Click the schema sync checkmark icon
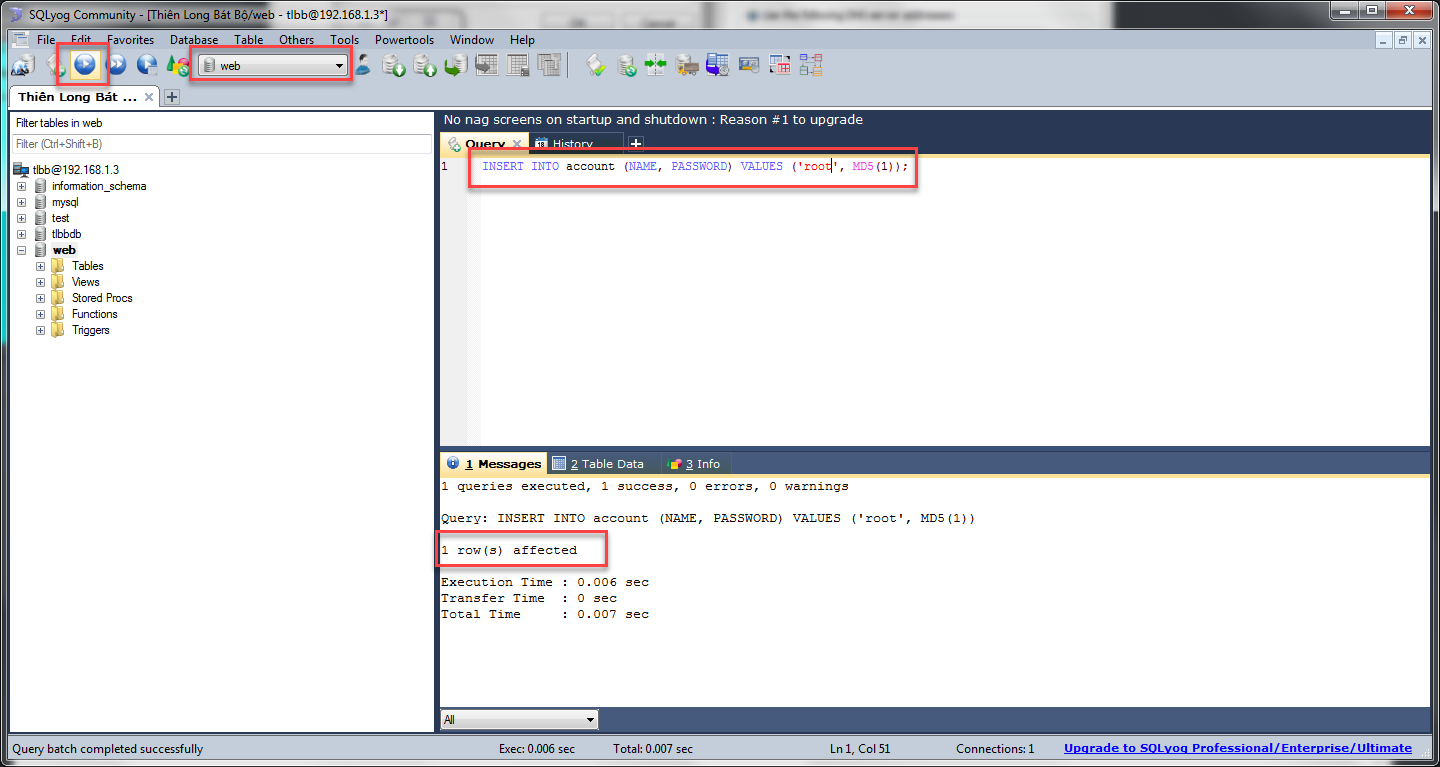This screenshot has height=767, width=1440. tap(596, 66)
